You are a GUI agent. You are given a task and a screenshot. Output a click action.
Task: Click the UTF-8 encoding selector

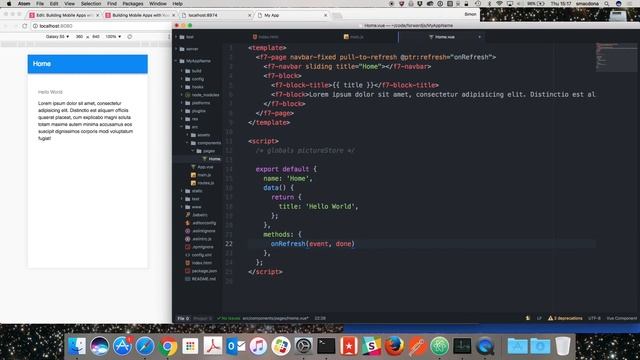(594, 318)
